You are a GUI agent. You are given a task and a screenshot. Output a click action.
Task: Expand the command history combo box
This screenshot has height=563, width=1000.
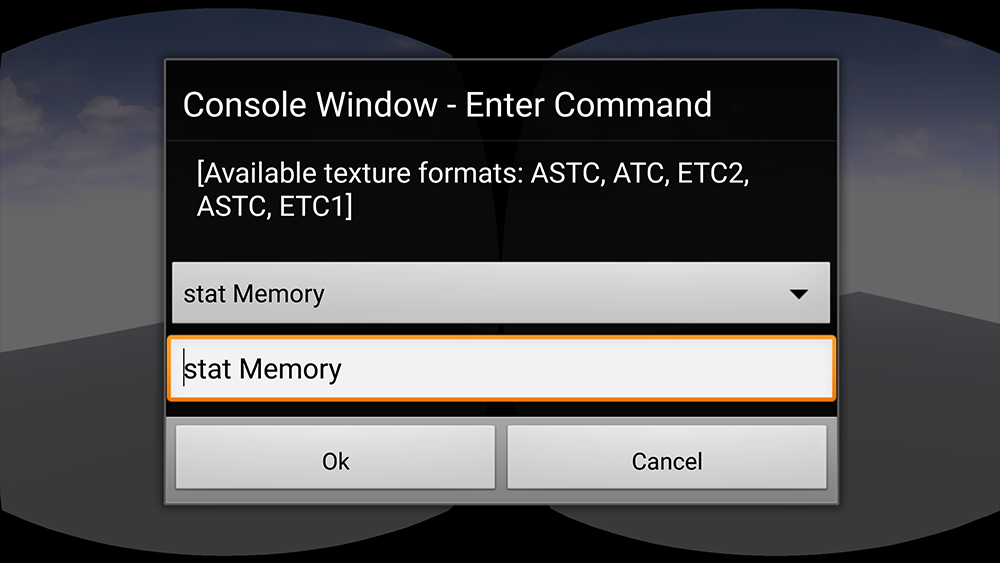click(501, 293)
